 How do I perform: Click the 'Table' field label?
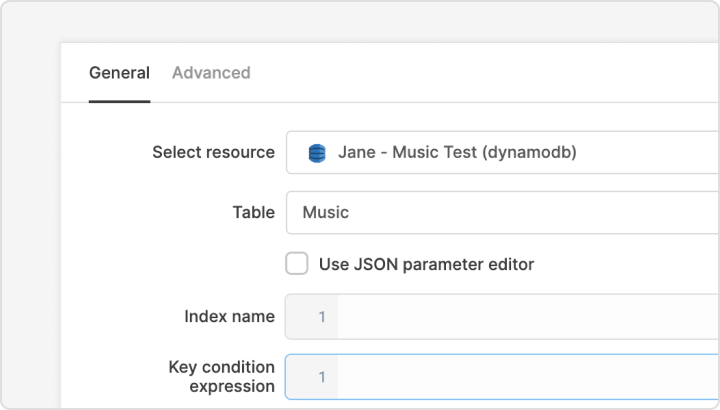tap(253, 212)
